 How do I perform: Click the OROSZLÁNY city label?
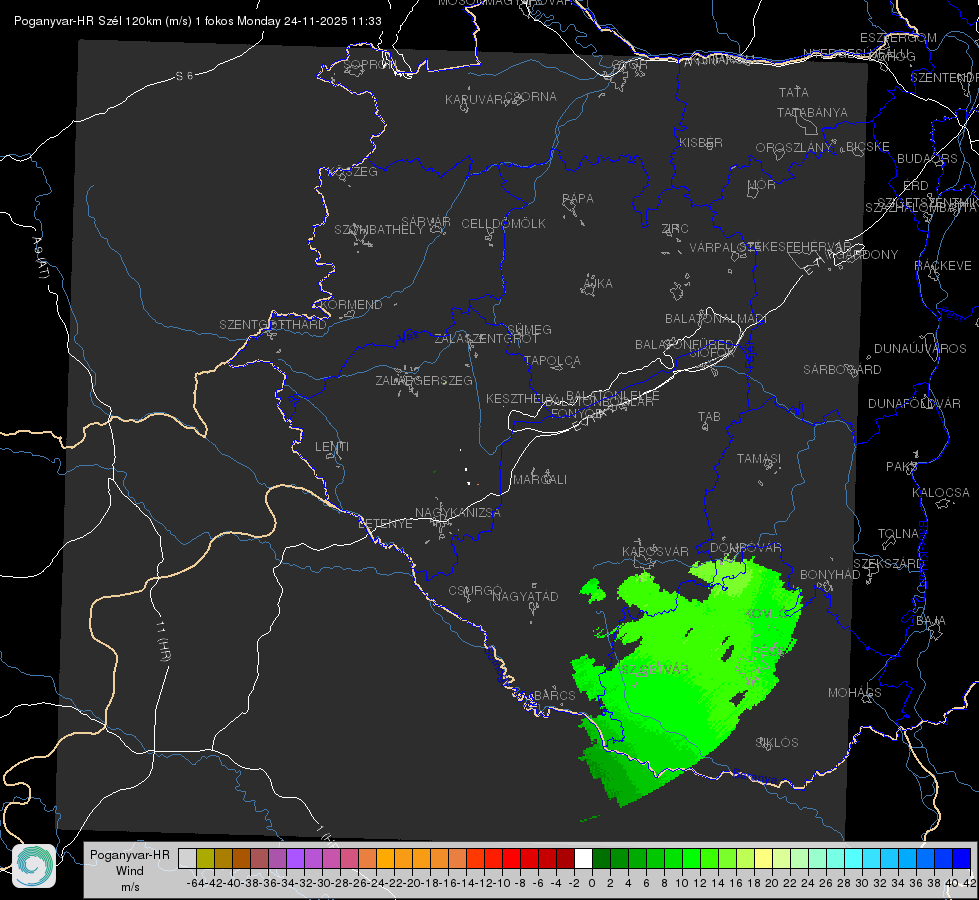[x=794, y=147]
